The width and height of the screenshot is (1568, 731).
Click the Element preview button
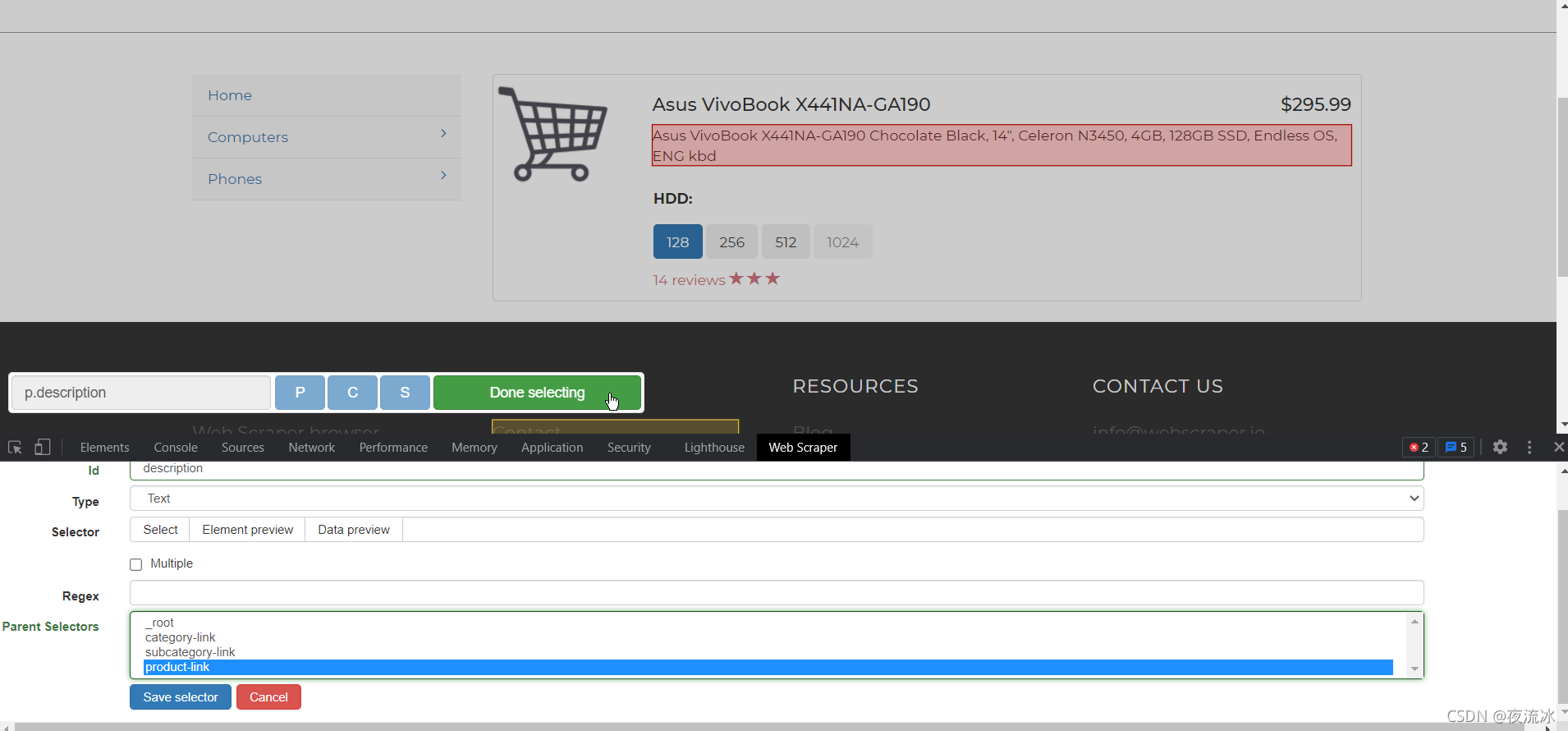248,530
